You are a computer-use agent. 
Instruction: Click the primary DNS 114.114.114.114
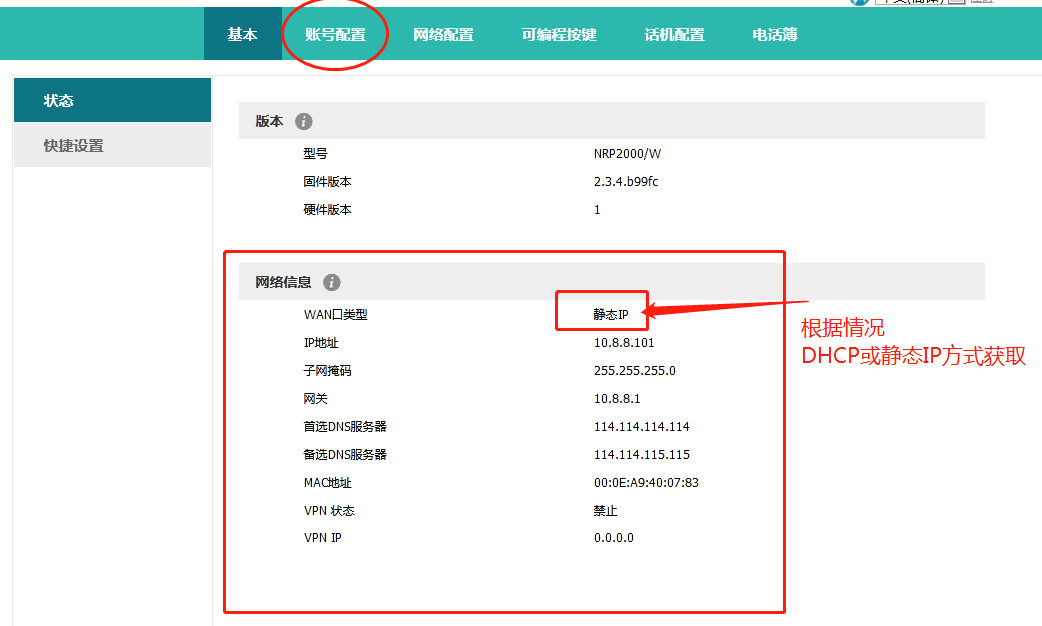pyautogui.click(x=641, y=426)
